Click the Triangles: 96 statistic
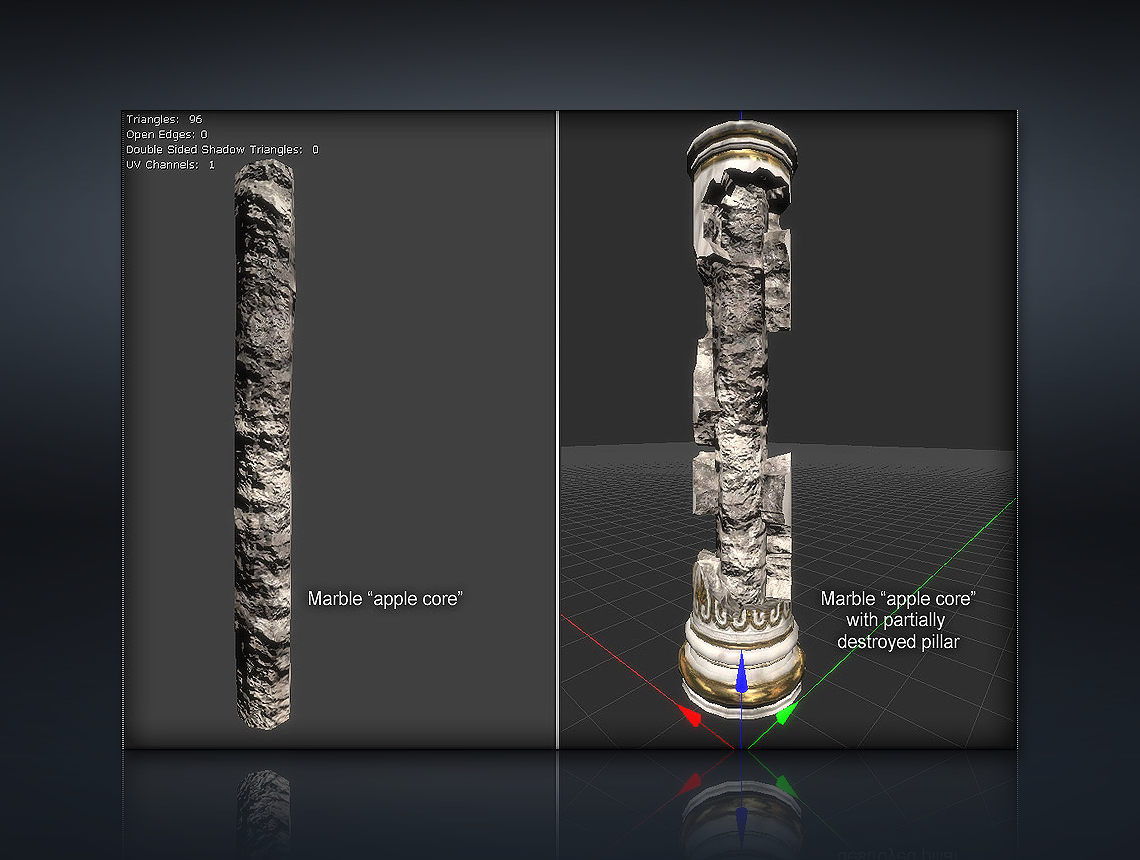The width and height of the screenshot is (1140, 860). 164,120
